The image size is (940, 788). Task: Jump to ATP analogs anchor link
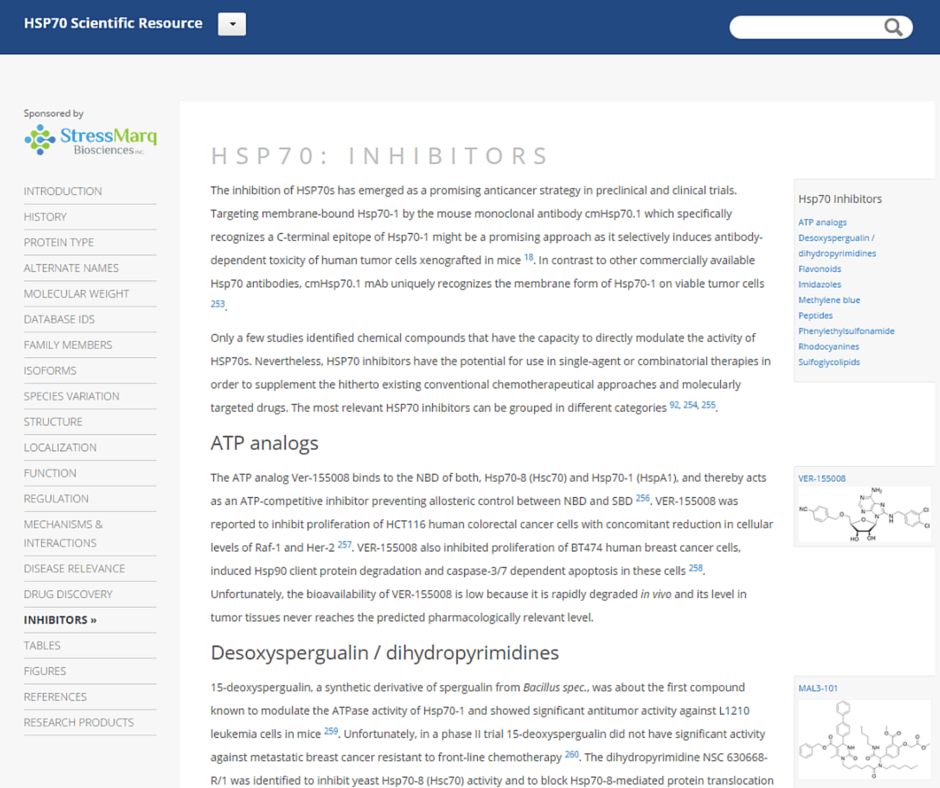point(822,222)
